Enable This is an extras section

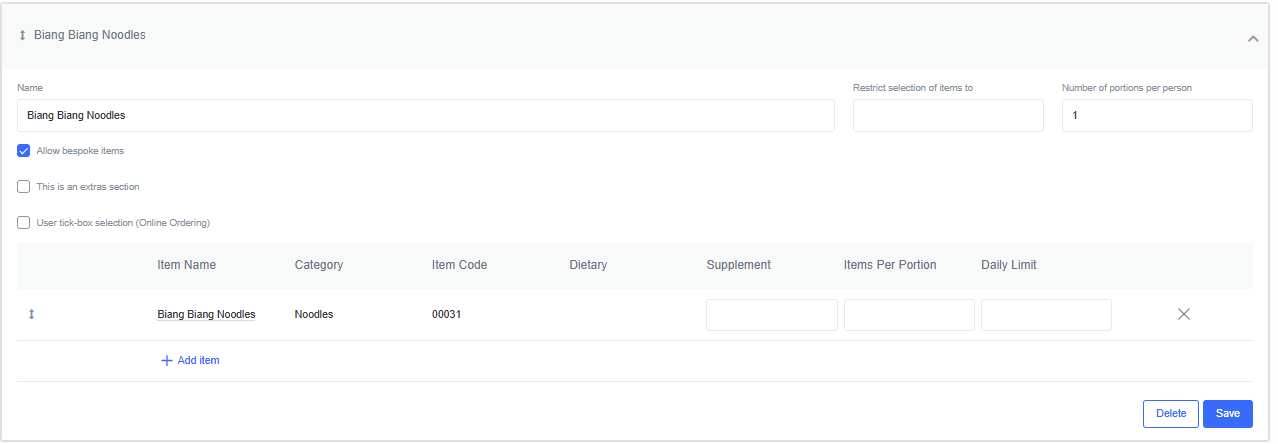tap(24, 187)
